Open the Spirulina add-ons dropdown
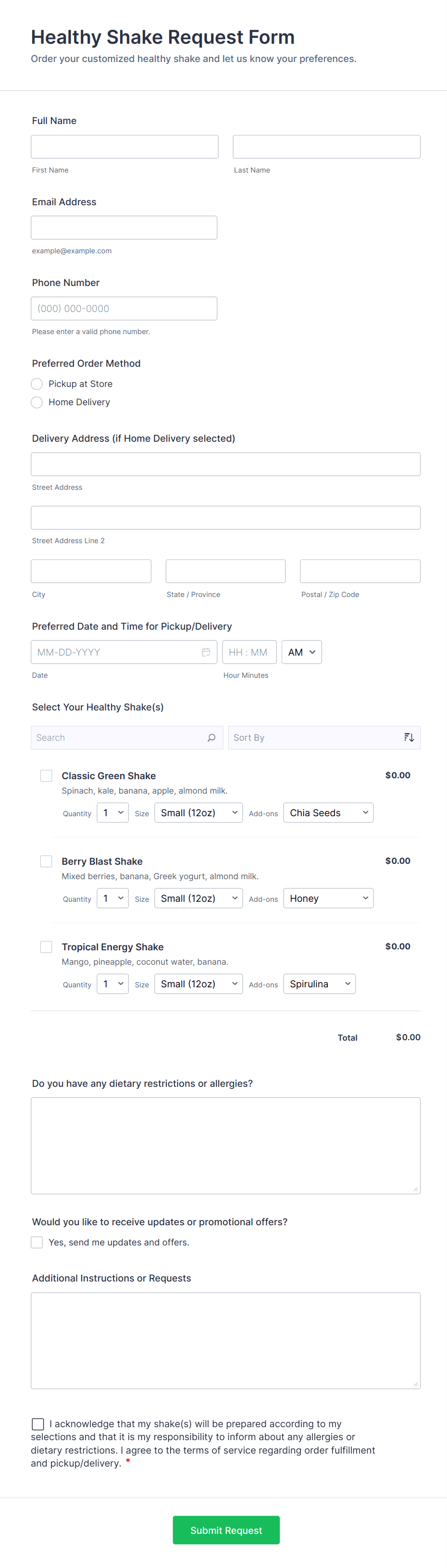Image resolution: width=447 pixels, height=1568 pixels. pyautogui.click(x=319, y=983)
